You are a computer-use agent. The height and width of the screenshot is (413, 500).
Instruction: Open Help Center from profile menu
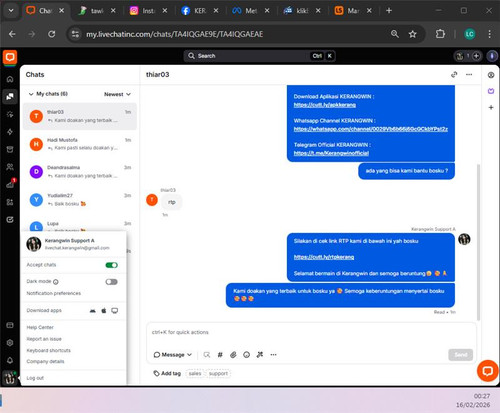coord(40,327)
